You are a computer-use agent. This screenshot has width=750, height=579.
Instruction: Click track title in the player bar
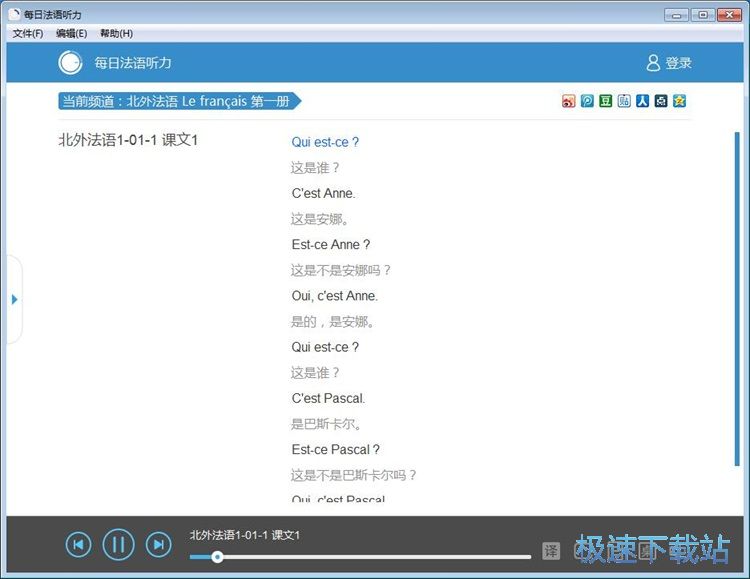coord(244,535)
